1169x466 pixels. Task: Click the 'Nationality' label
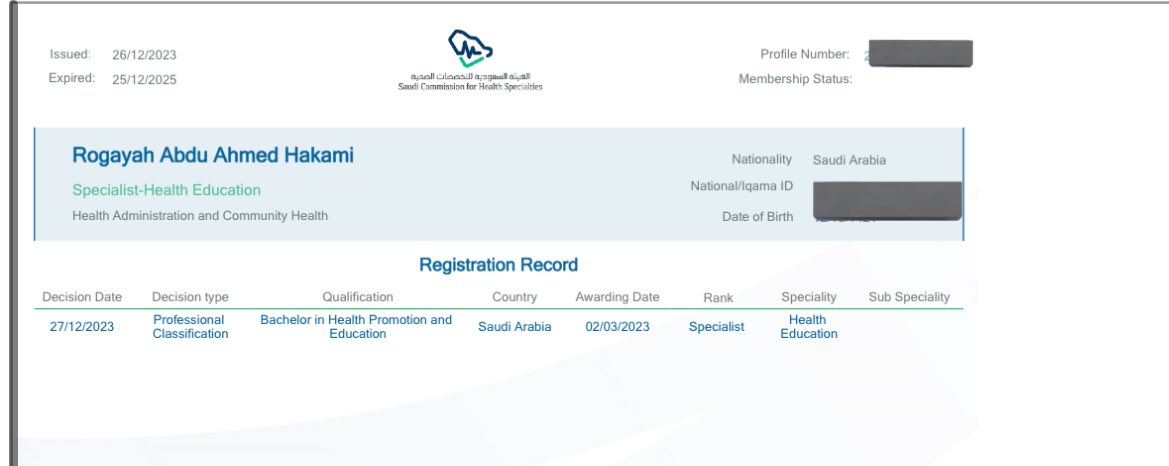point(762,160)
